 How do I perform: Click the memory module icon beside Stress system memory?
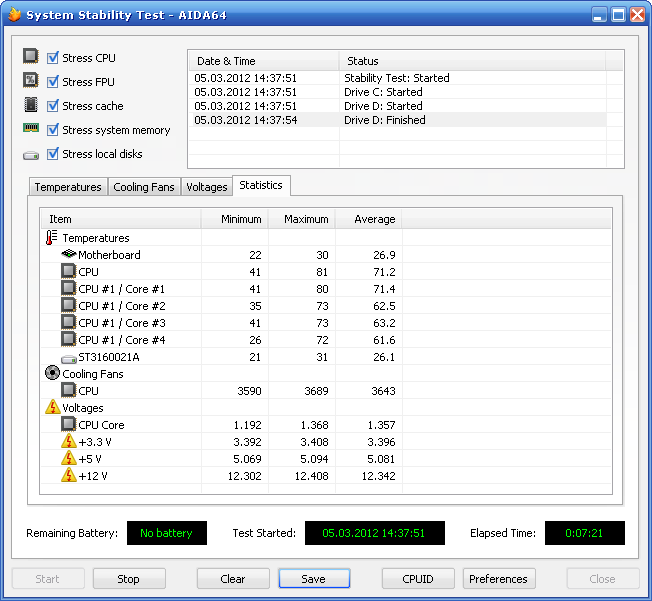click(31, 130)
